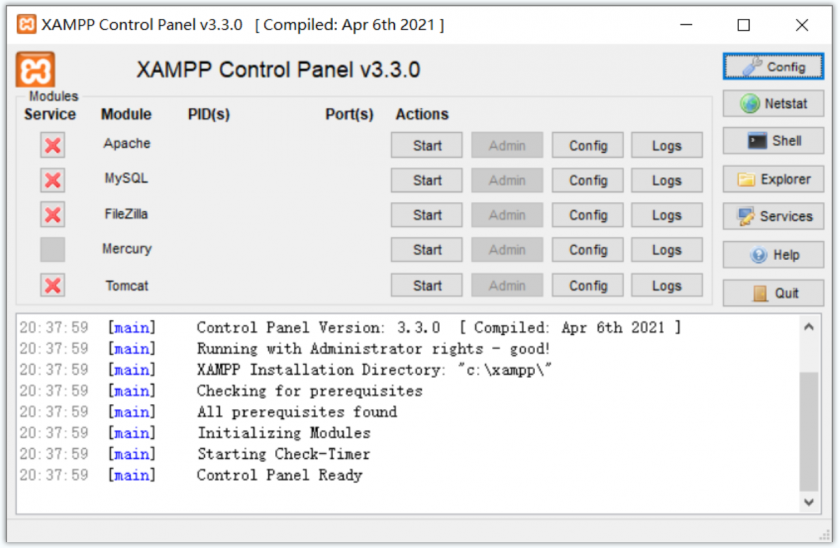Viewport: 840px width, 548px height.
Task: Click the Help button
Action: point(773,255)
